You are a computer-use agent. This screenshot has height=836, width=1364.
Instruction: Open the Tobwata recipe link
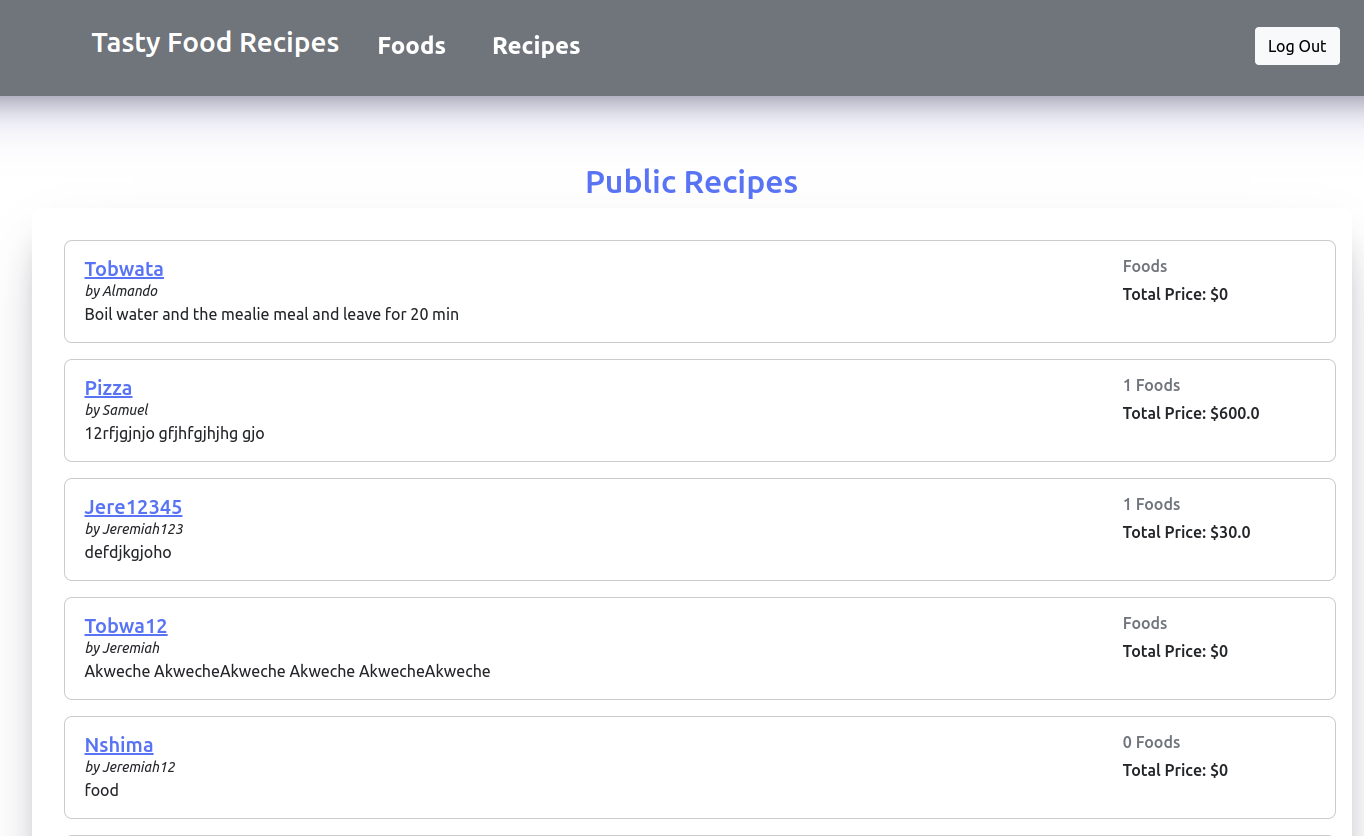[124, 268]
